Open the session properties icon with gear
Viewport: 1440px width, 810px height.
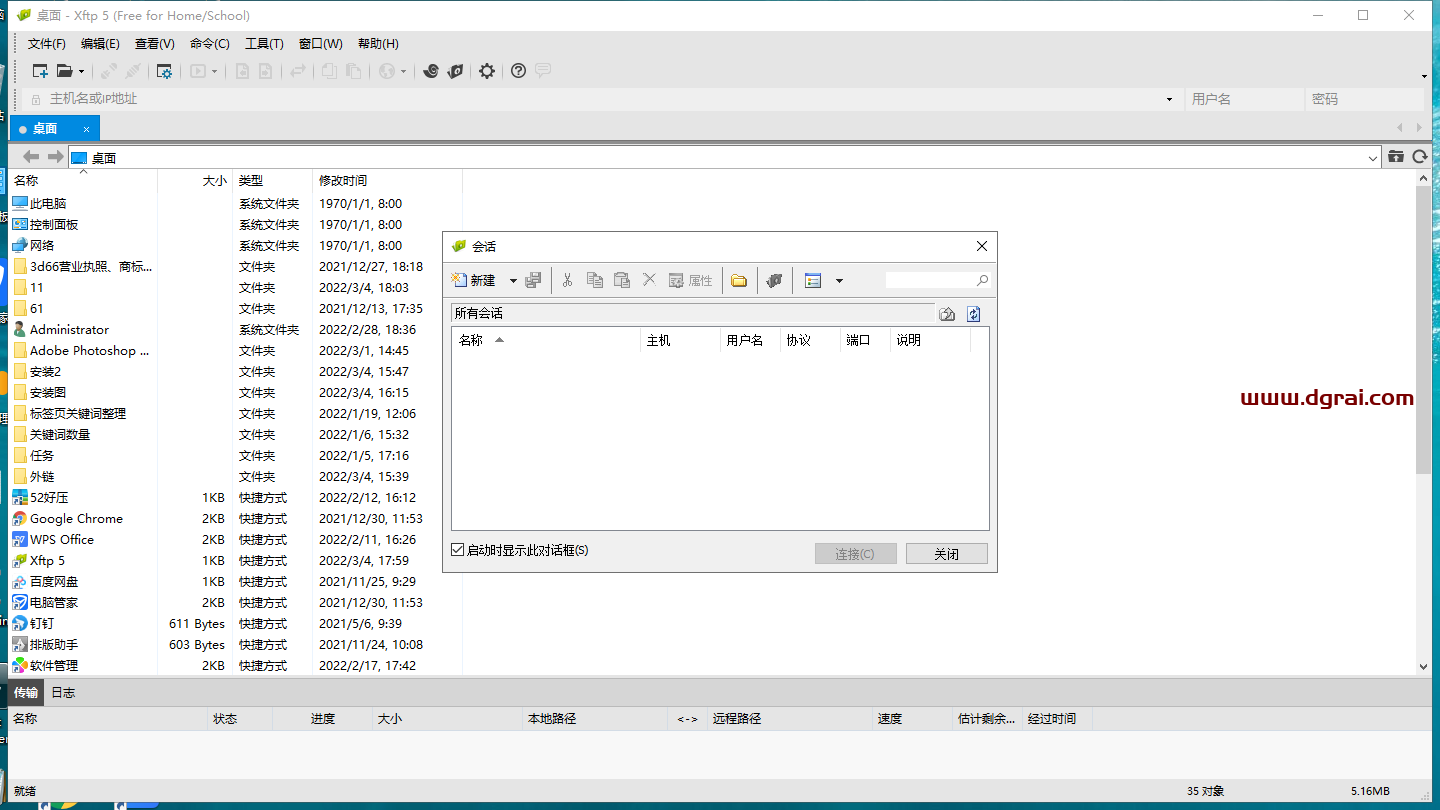click(164, 71)
